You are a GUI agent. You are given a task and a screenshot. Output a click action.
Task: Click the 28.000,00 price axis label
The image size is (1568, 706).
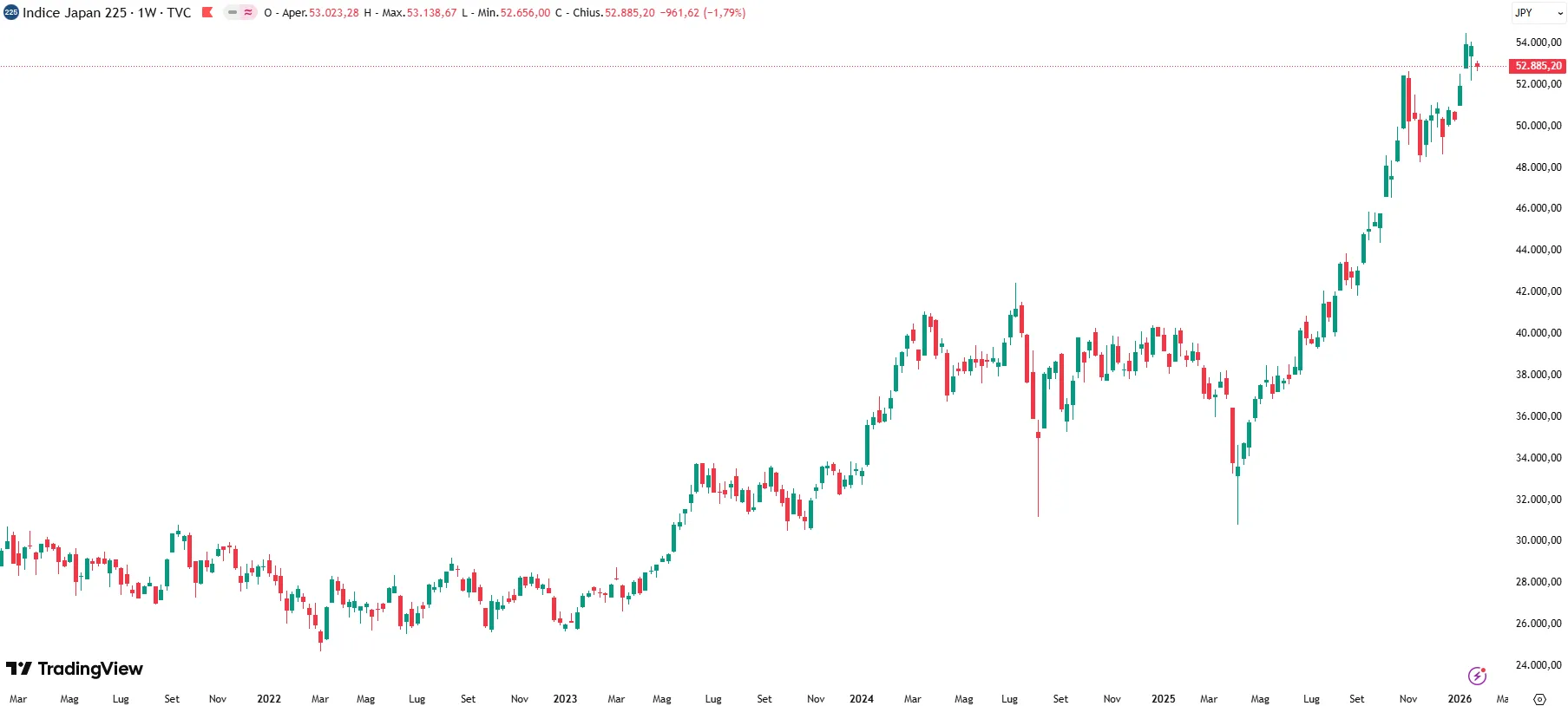pyautogui.click(x=1538, y=582)
